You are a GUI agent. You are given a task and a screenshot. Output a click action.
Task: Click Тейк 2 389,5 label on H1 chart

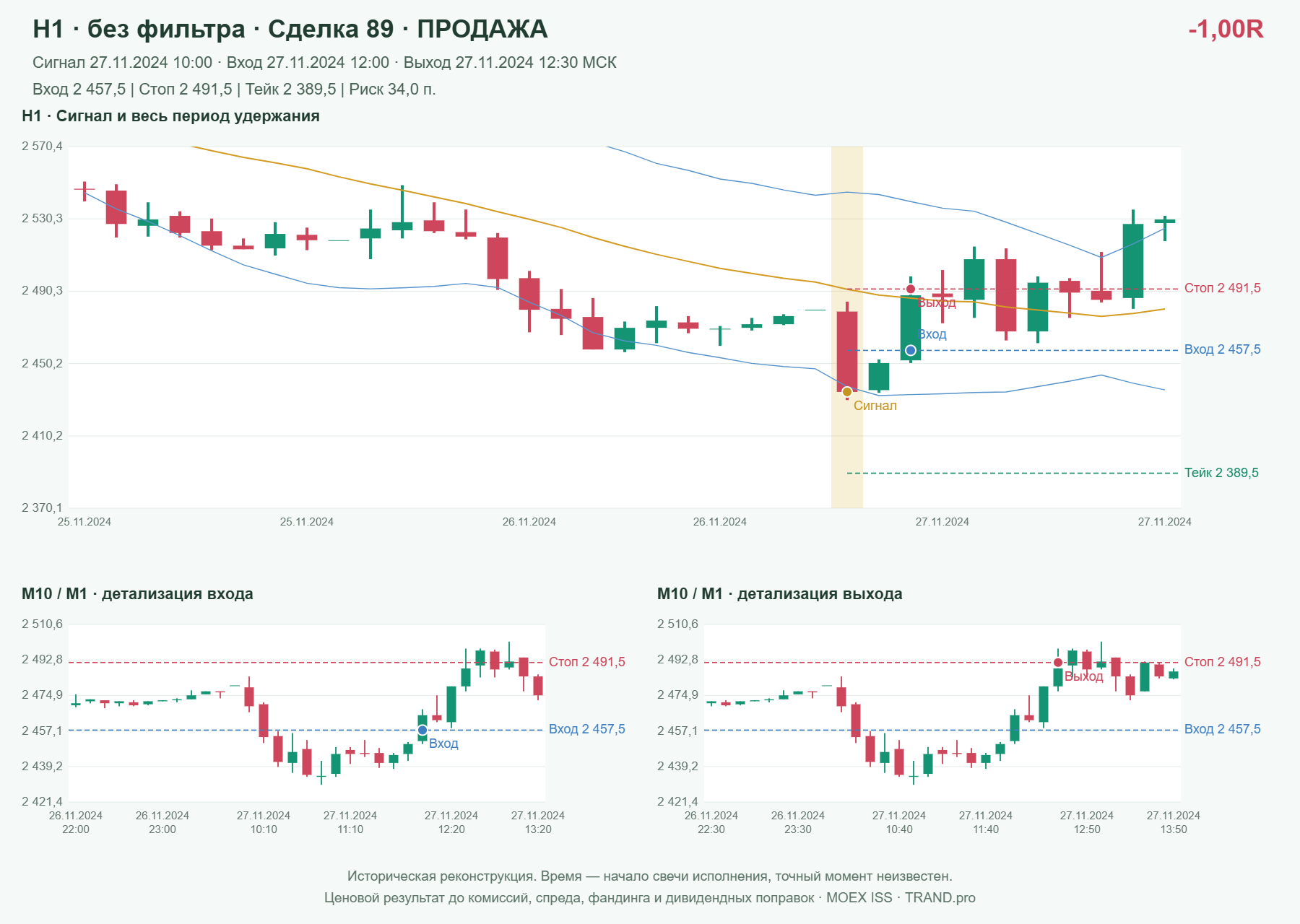(1221, 473)
